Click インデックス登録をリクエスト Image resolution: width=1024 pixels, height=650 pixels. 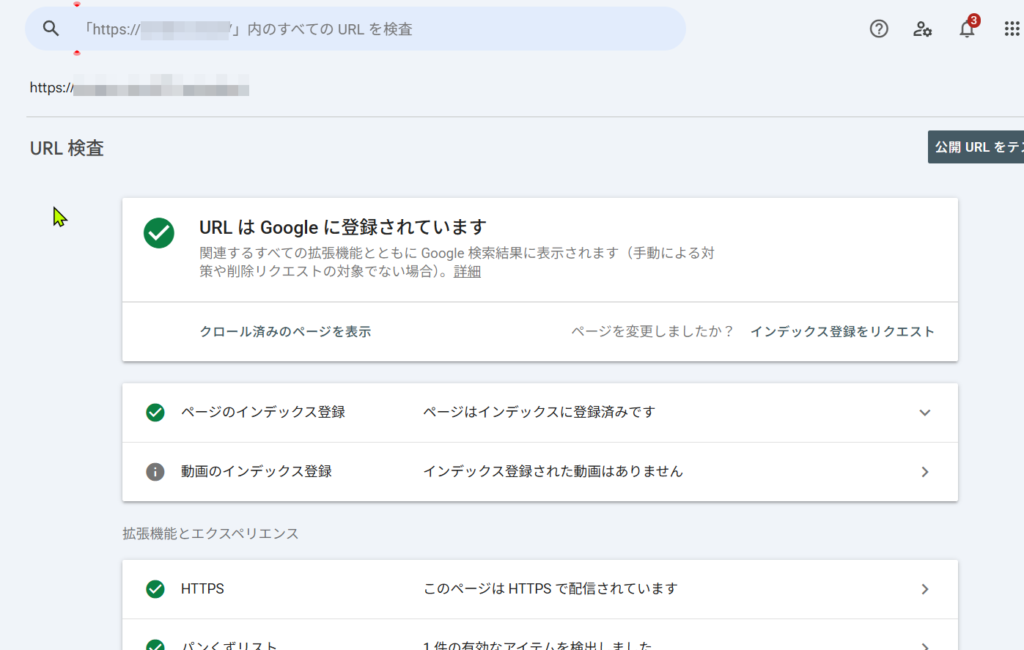point(842,332)
